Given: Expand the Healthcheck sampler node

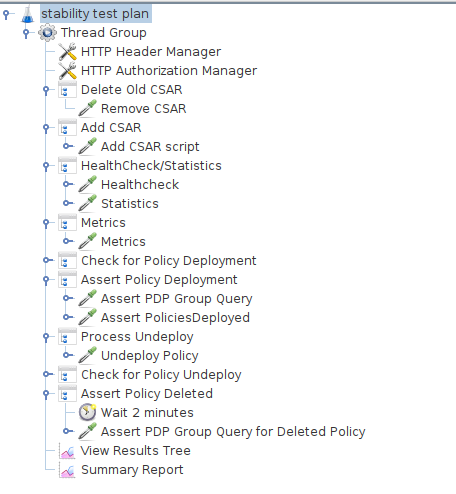Looking at the screenshot, I should 67,184.
